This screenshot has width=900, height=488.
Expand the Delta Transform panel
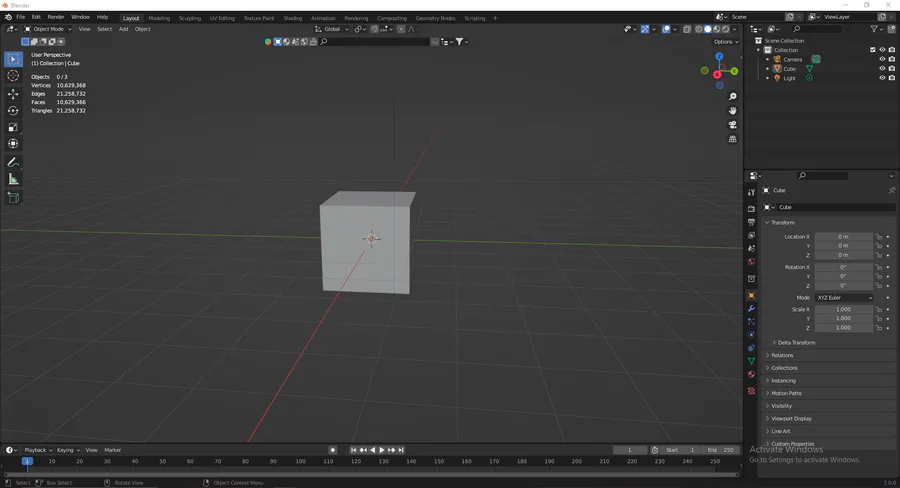tap(796, 343)
